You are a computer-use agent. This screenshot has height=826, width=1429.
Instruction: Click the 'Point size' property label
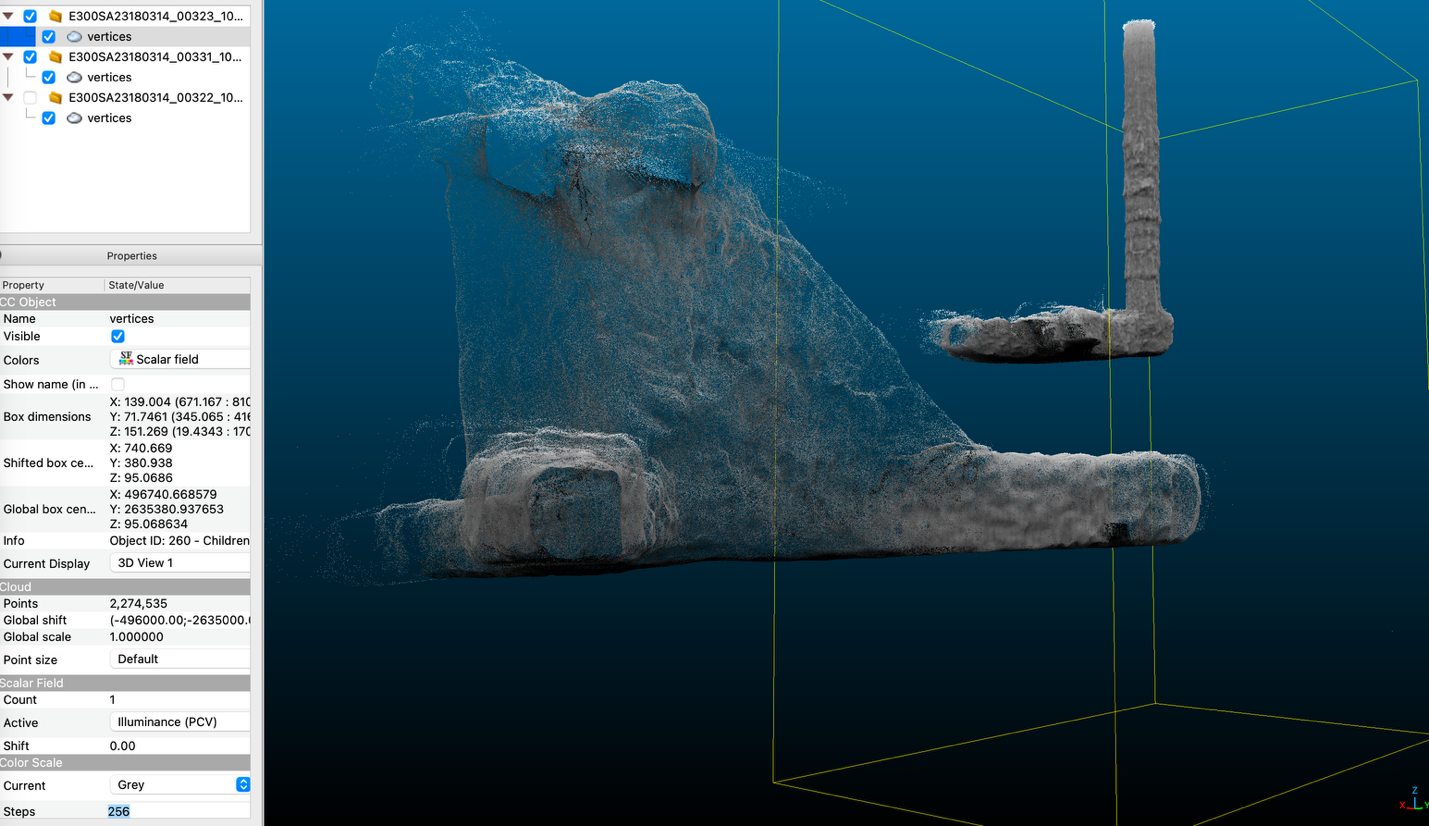30,660
